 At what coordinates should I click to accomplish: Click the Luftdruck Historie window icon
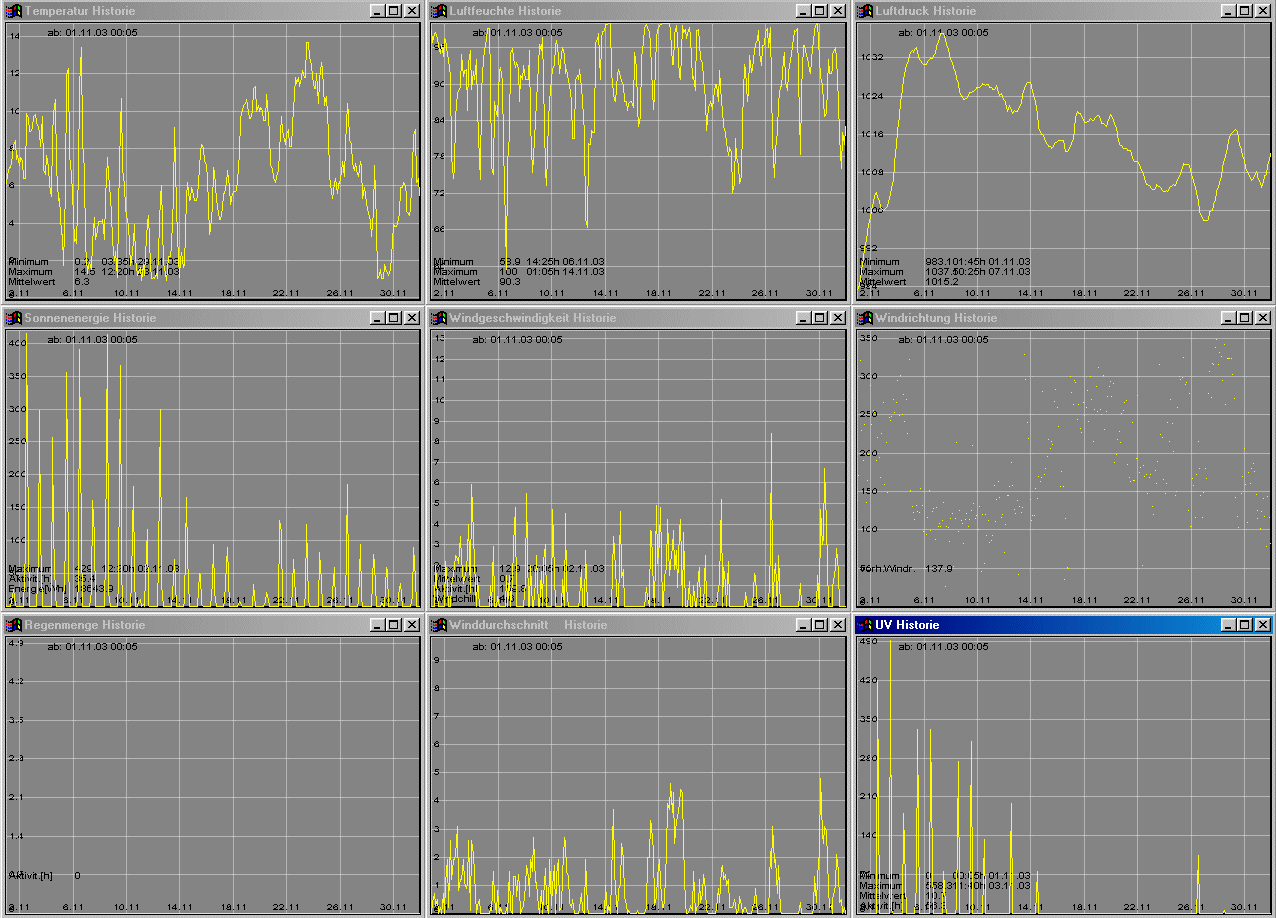click(x=865, y=11)
